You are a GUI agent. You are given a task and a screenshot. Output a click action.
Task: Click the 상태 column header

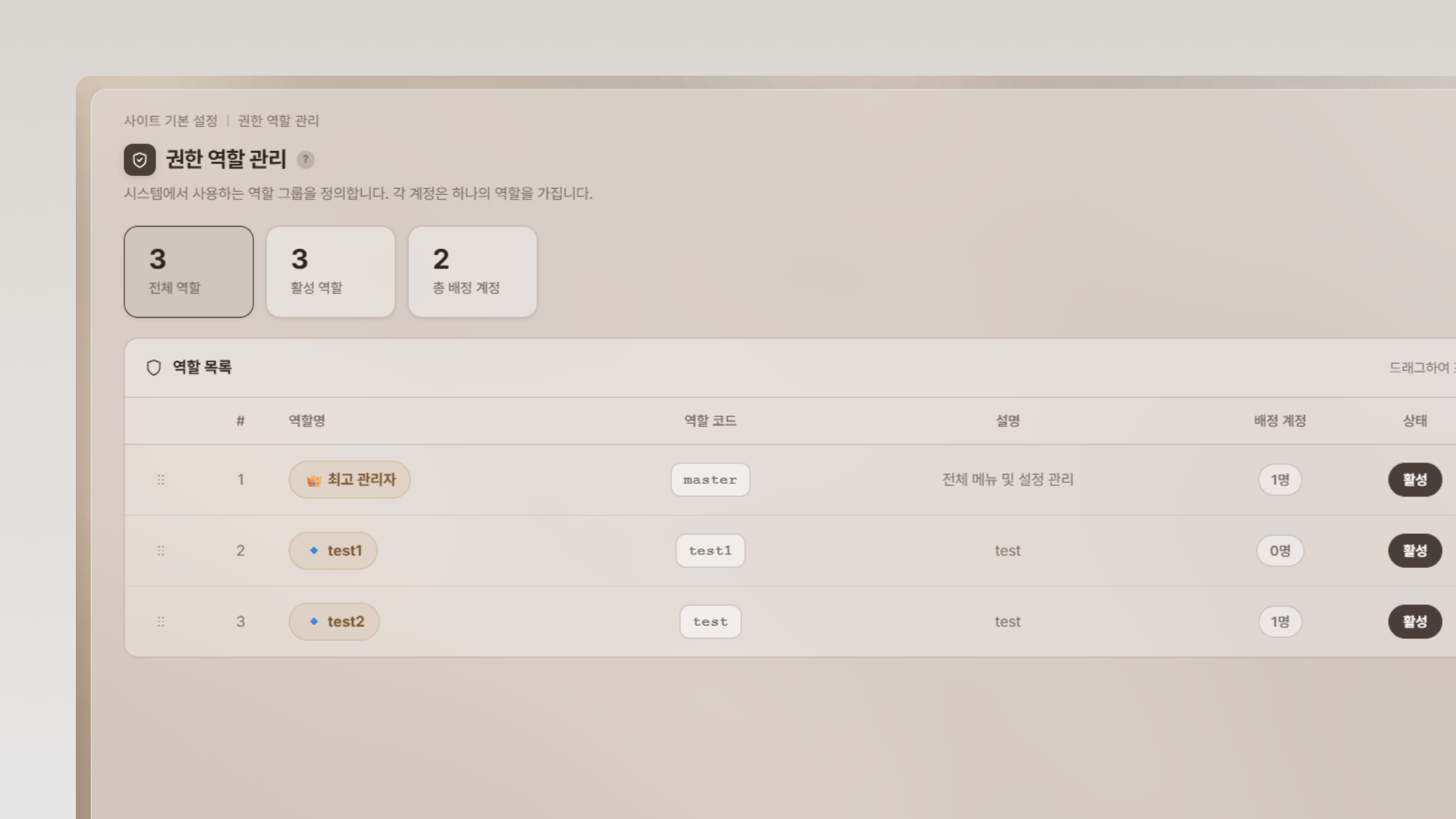pyautogui.click(x=1415, y=421)
